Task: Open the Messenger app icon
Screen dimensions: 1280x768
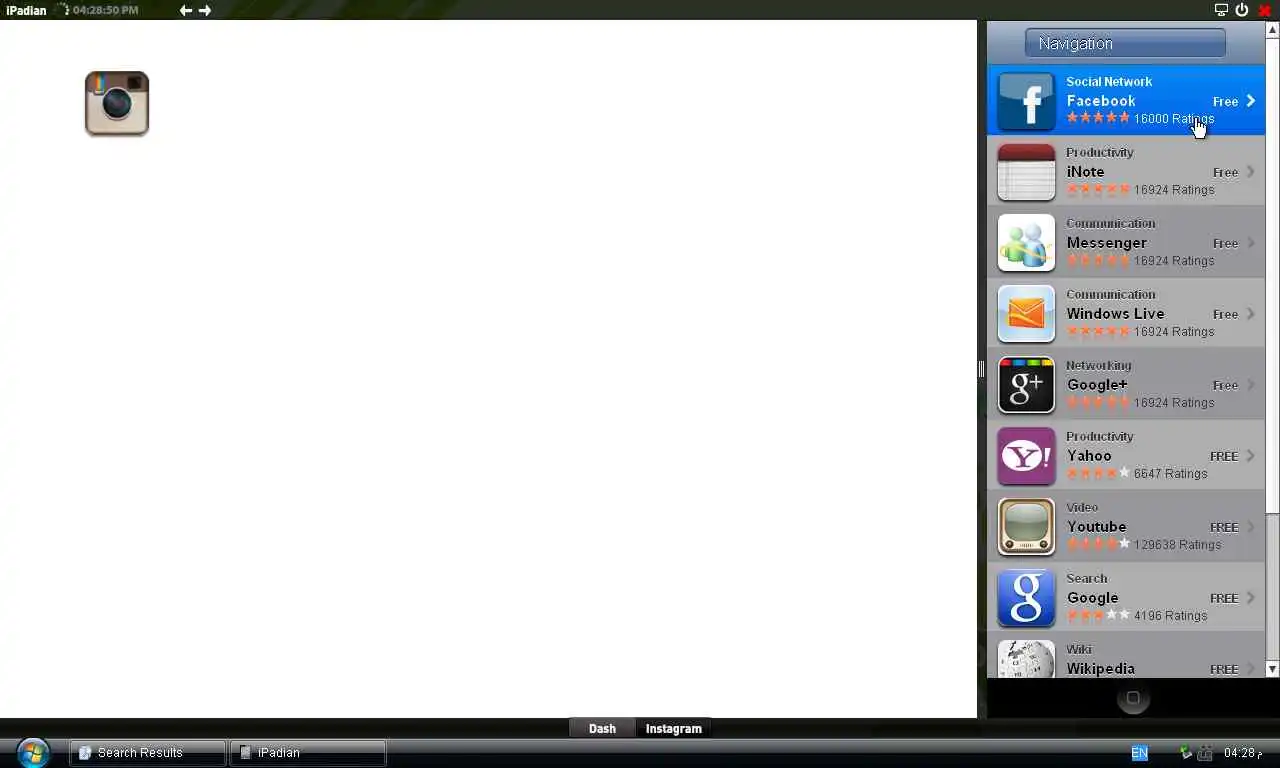Action: click(x=1026, y=243)
